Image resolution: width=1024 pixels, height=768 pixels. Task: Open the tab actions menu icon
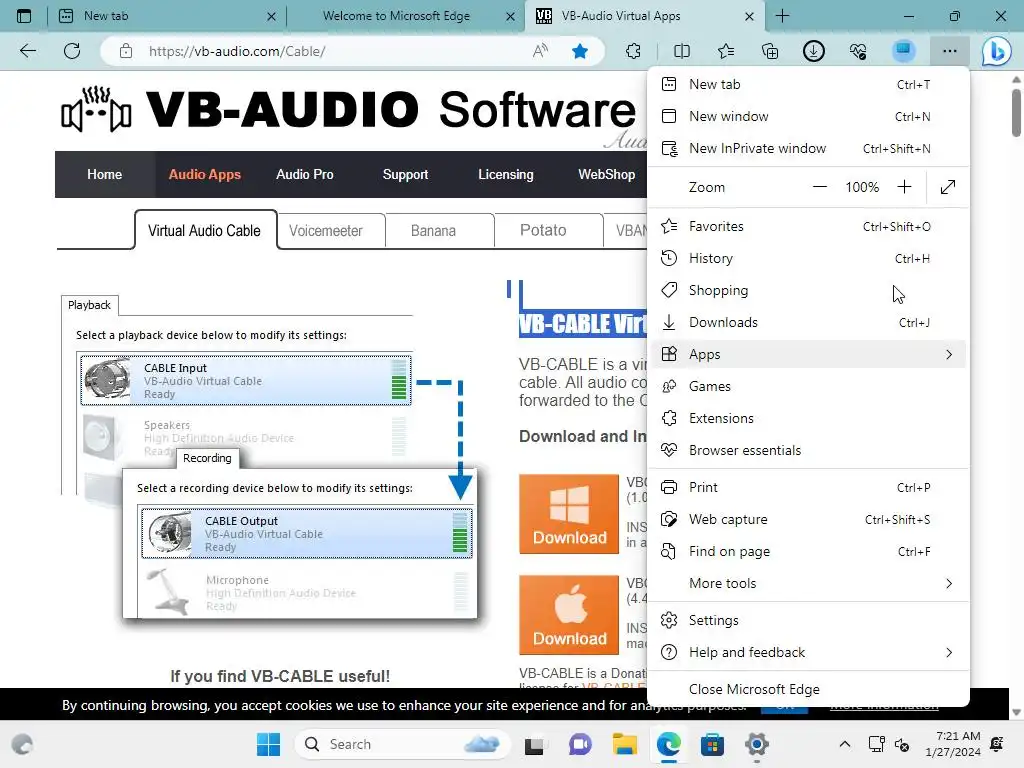tap(24, 16)
